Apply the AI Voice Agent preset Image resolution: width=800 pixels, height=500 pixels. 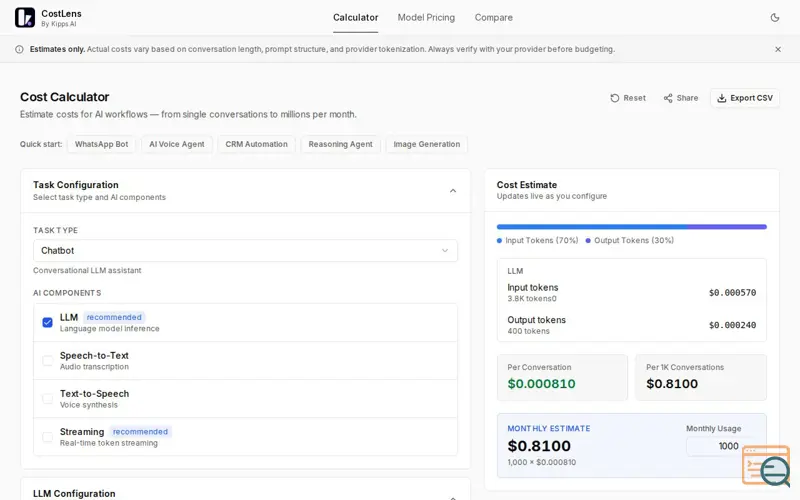pyautogui.click(x=177, y=144)
